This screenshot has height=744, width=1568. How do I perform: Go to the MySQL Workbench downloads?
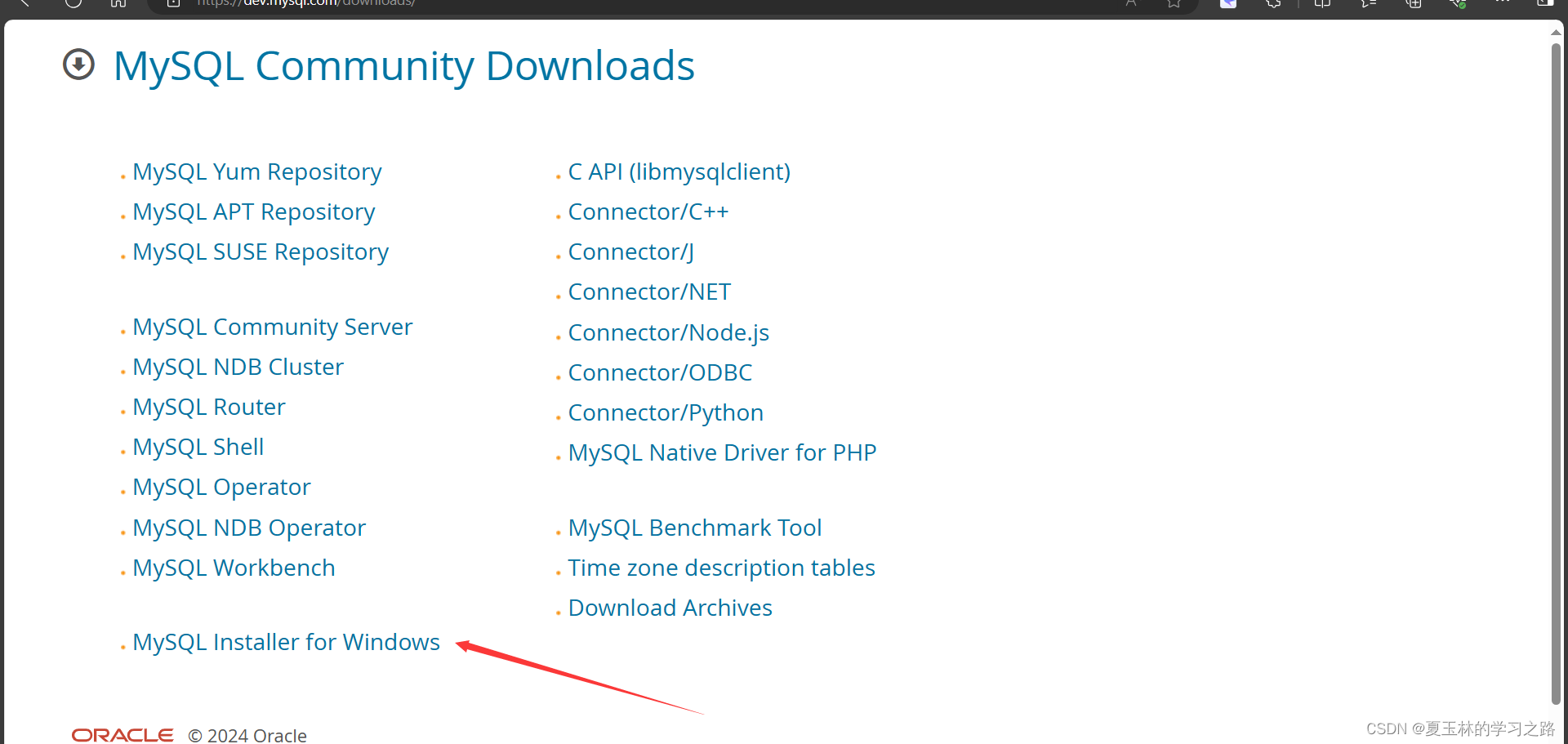coord(234,568)
